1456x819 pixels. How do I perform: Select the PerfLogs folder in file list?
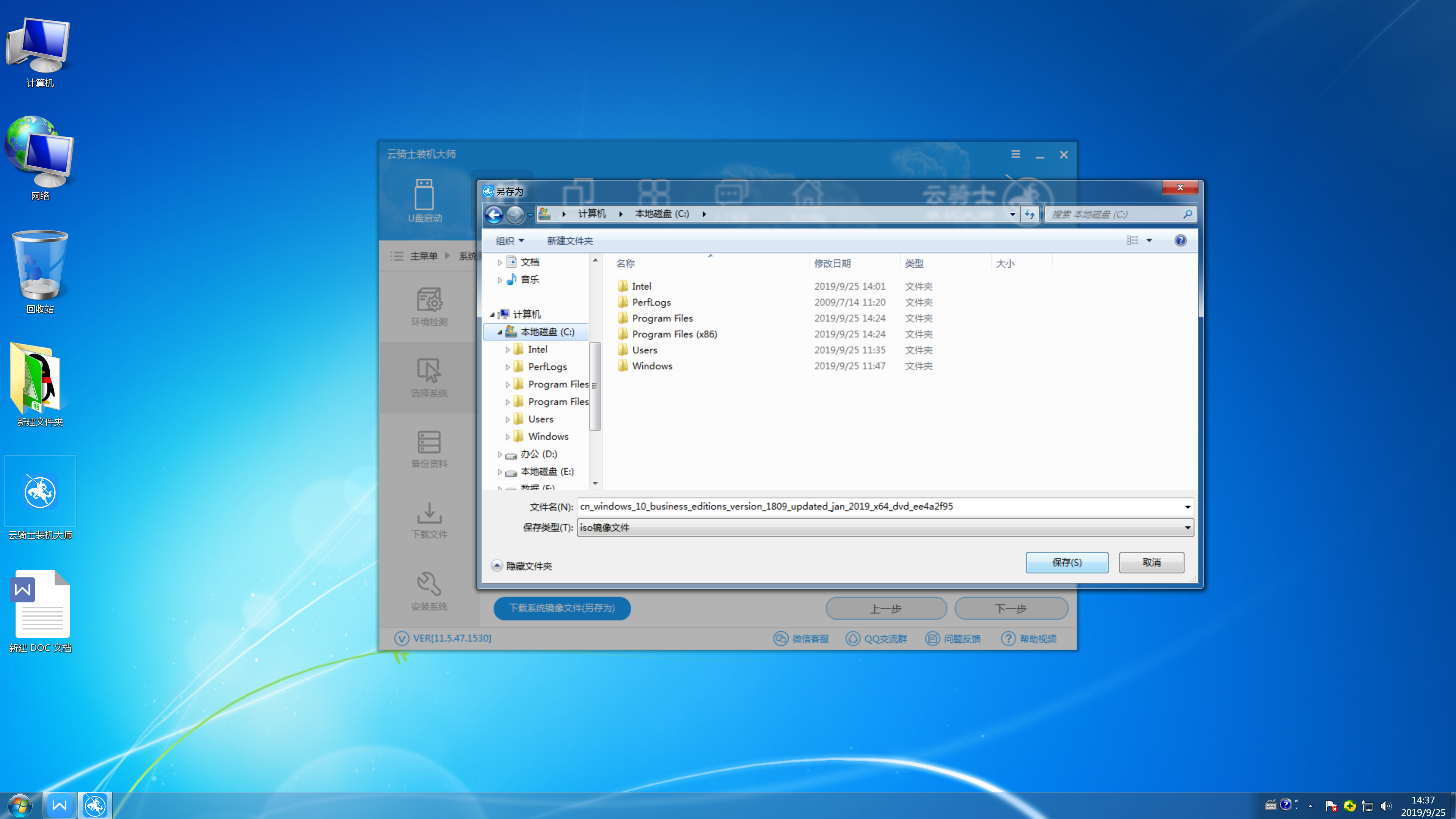point(651,303)
